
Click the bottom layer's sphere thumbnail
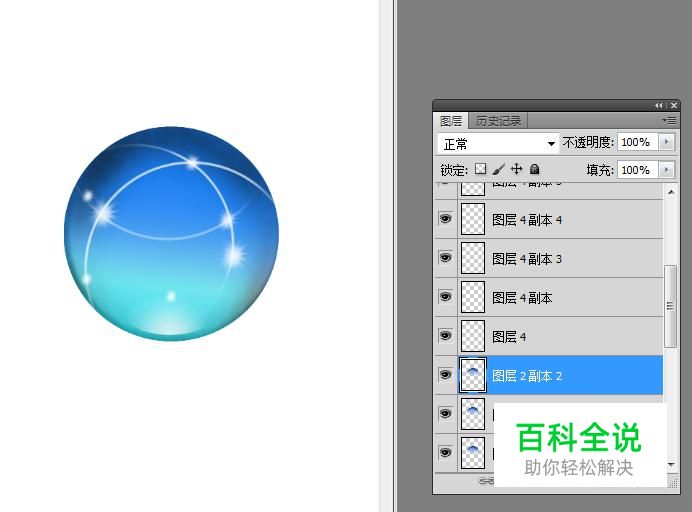pyautogui.click(x=473, y=453)
